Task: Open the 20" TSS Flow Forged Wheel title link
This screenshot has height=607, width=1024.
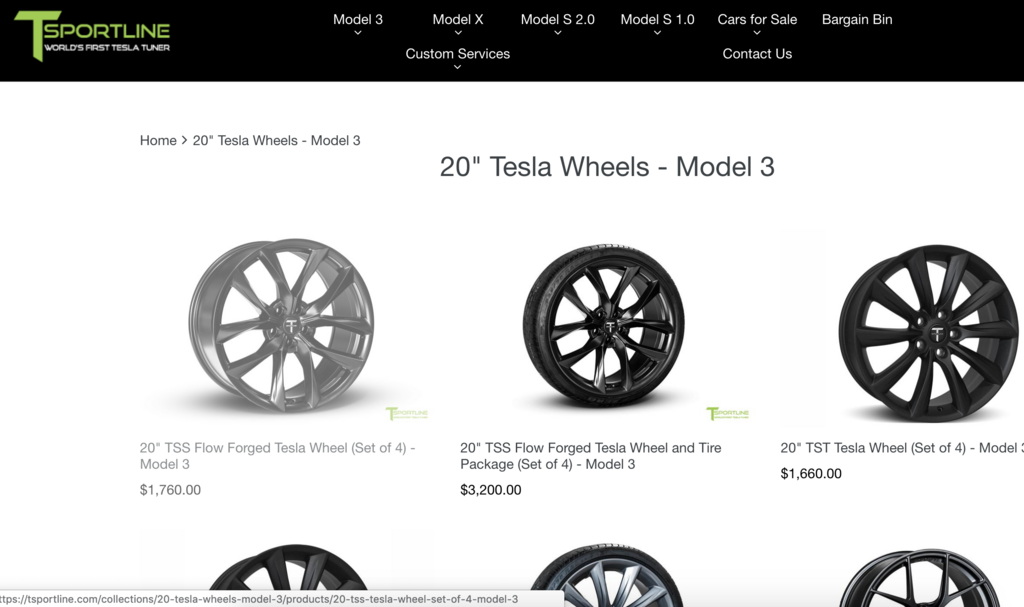Action: (x=278, y=456)
